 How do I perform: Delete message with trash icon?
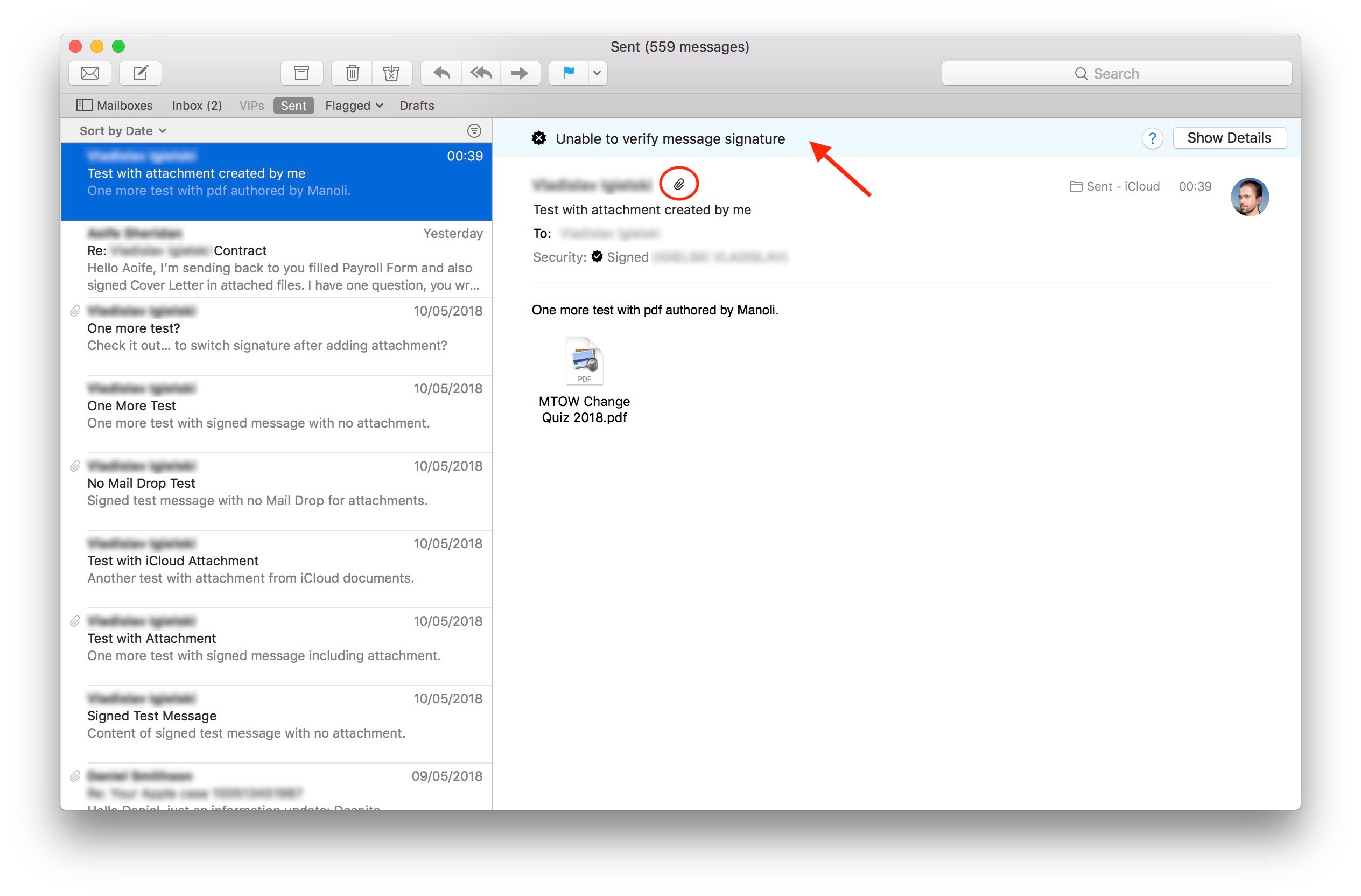(352, 73)
